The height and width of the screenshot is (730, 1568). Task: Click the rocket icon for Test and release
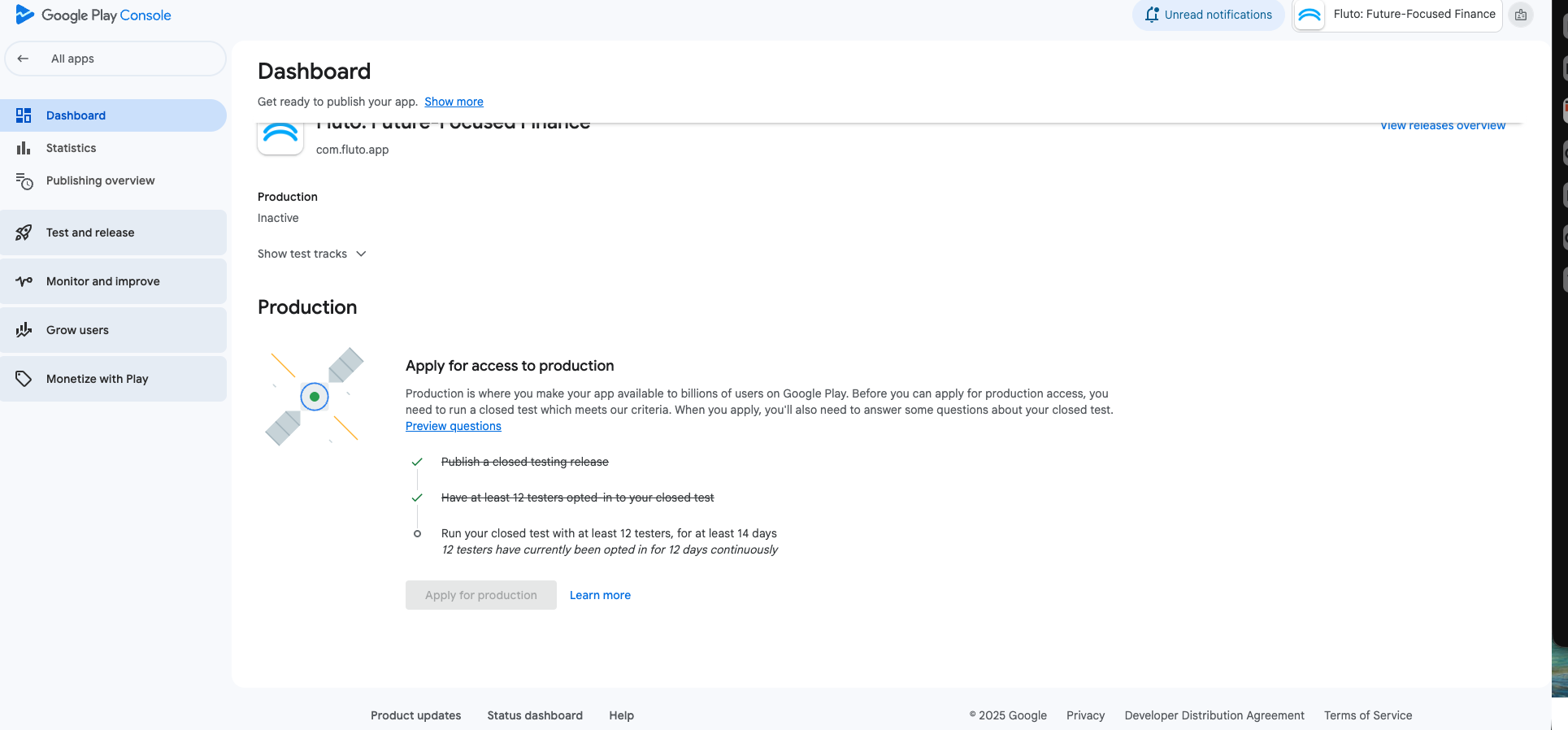tap(24, 232)
